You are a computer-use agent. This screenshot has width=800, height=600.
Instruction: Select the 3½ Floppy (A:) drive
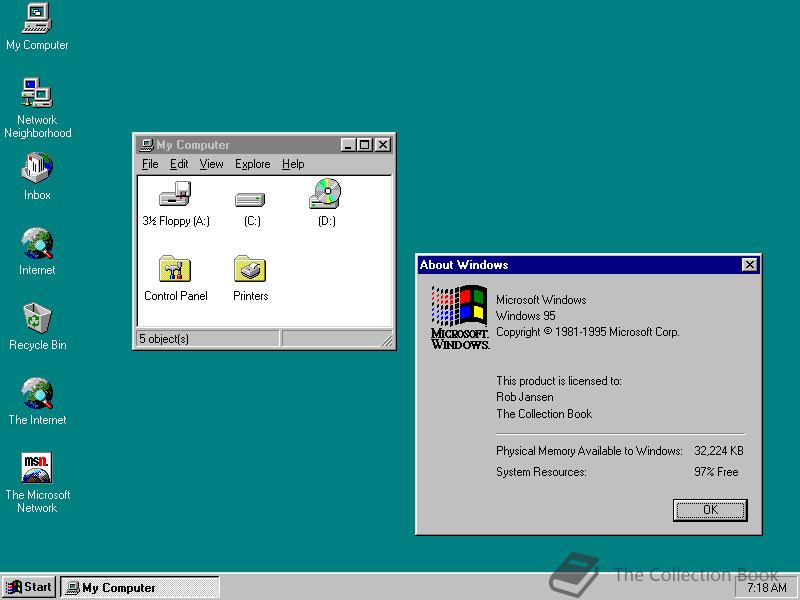click(x=176, y=204)
